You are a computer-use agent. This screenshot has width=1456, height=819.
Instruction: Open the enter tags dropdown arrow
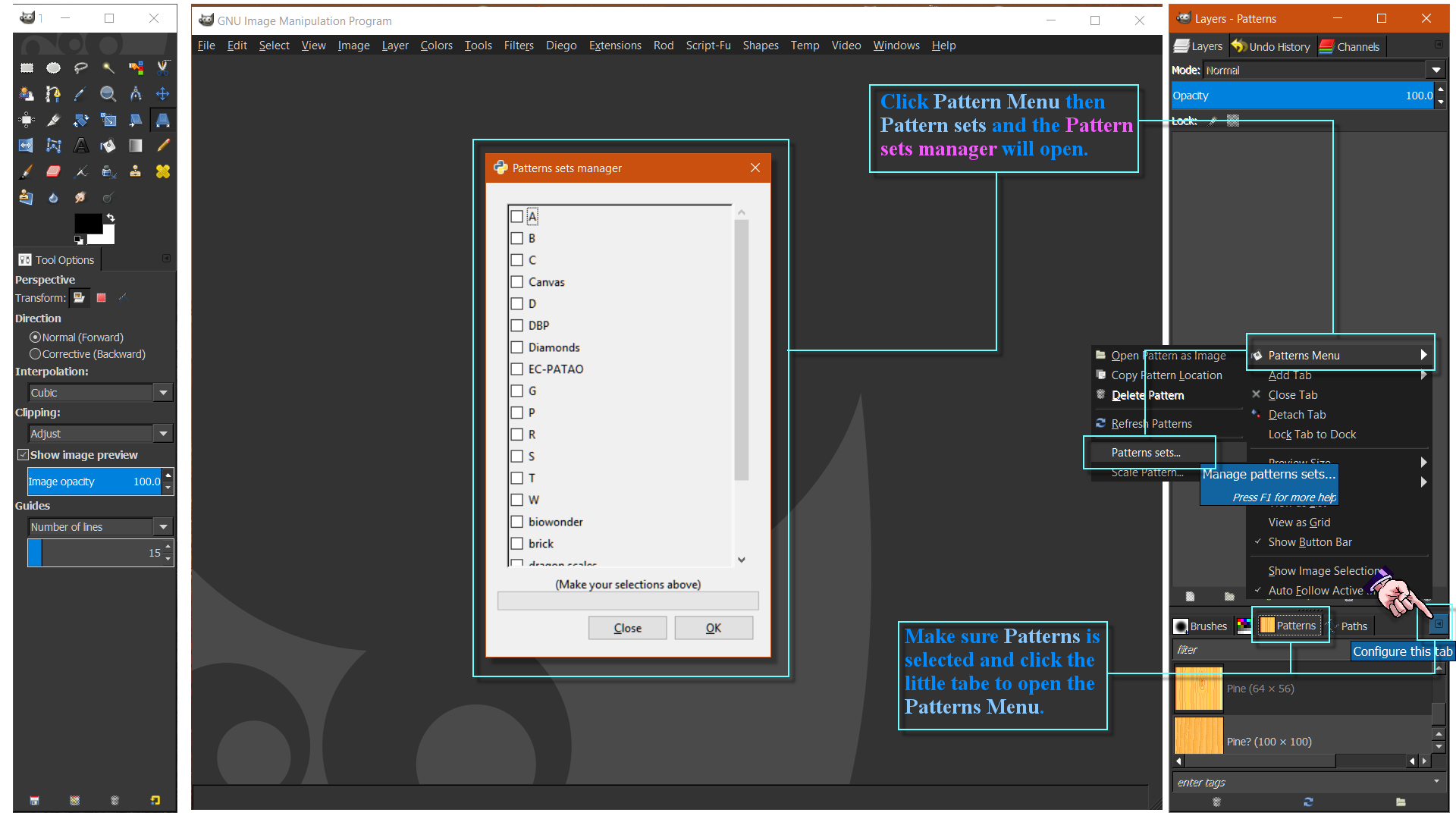click(x=1436, y=781)
